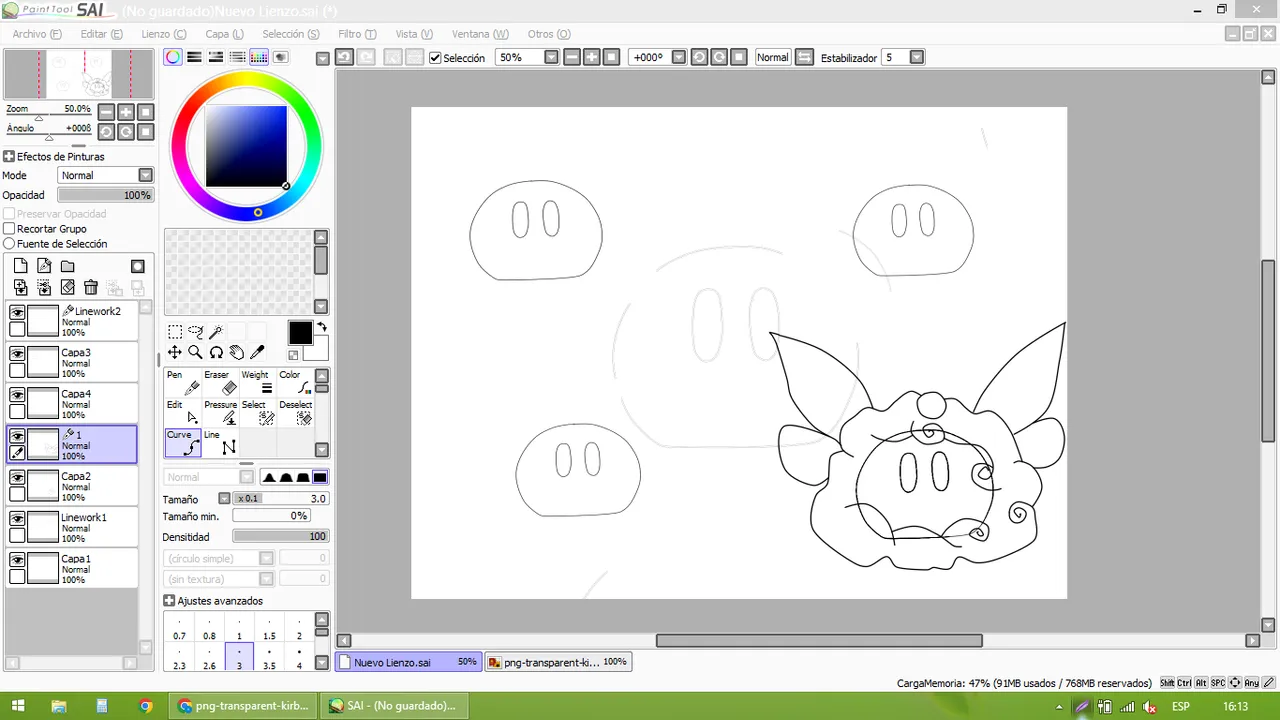Image resolution: width=1280 pixels, height=720 pixels.
Task: Hide the Capa2 layer
Action: coord(17,478)
